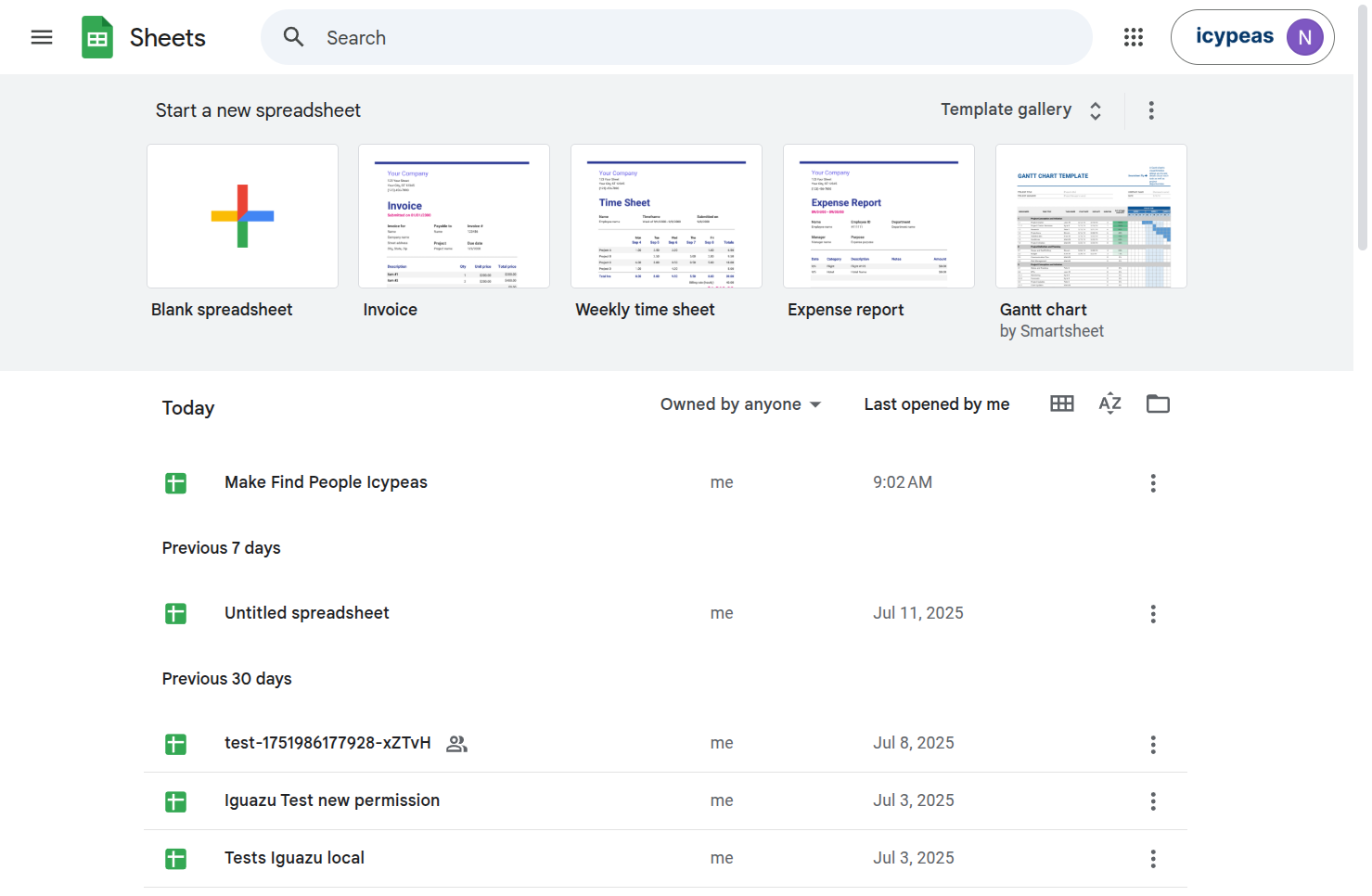Open more actions for test-1751986177928-xZTvH
The image size is (1372, 896).
pyautogui.click(x=1153, y=745)
